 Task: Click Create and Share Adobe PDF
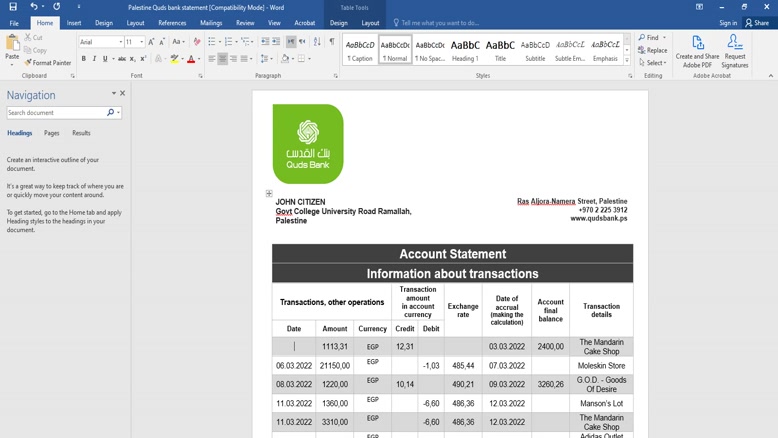(697, 51)
